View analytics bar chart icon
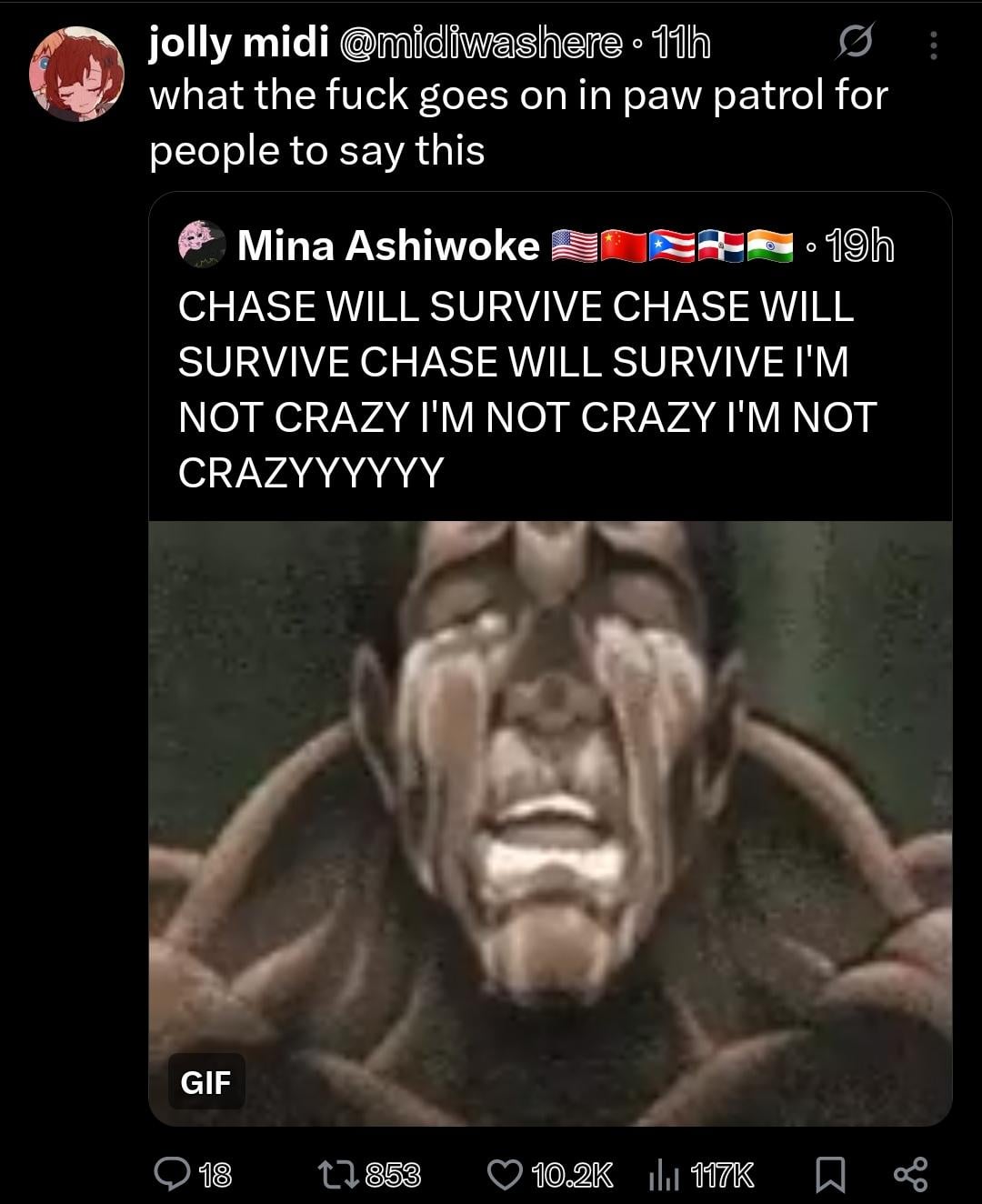982x1204 pixels. pyautogui.click(x=665, y=1175)
